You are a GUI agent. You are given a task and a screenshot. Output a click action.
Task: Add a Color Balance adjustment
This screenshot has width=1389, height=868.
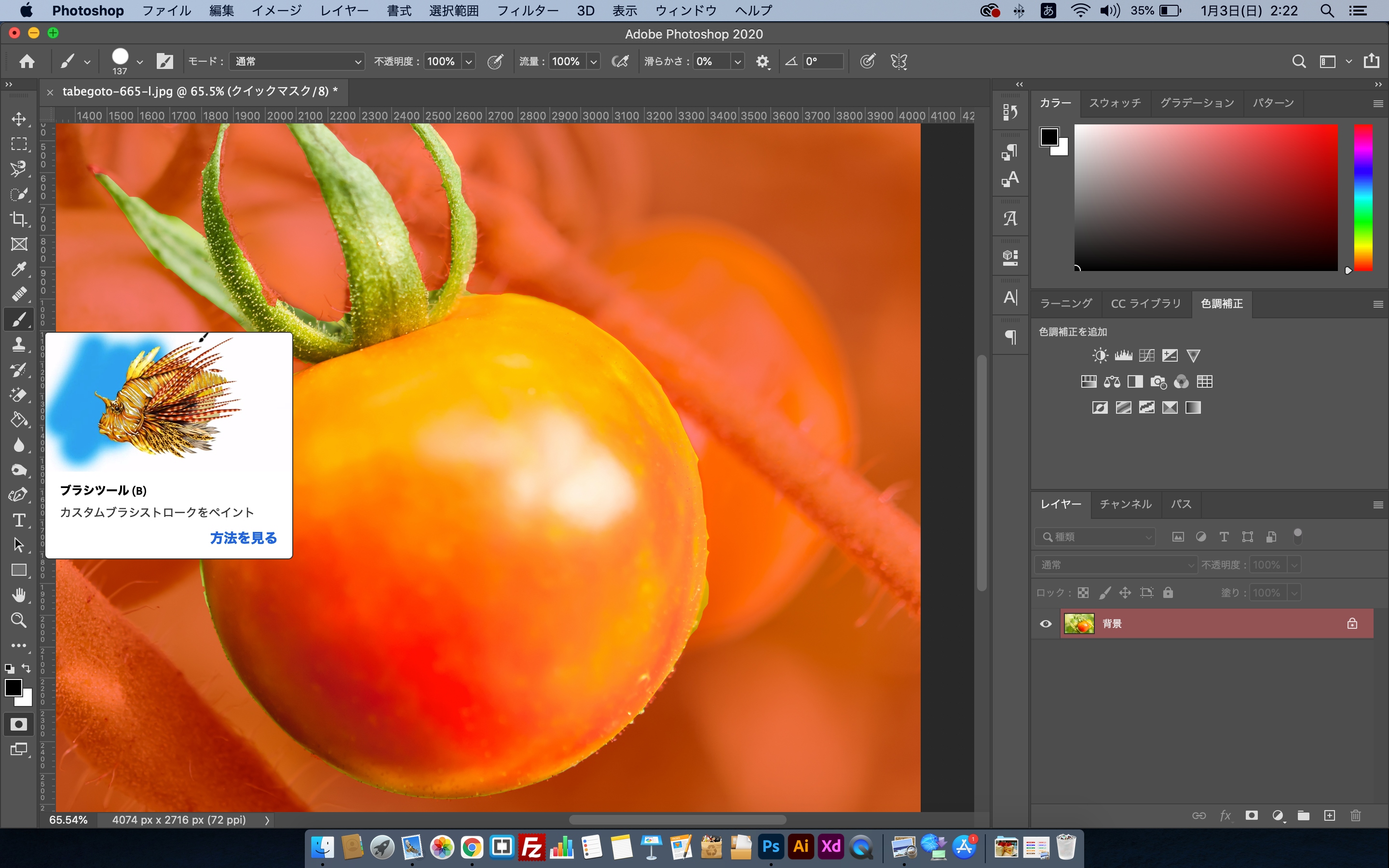pos(1112,382)
